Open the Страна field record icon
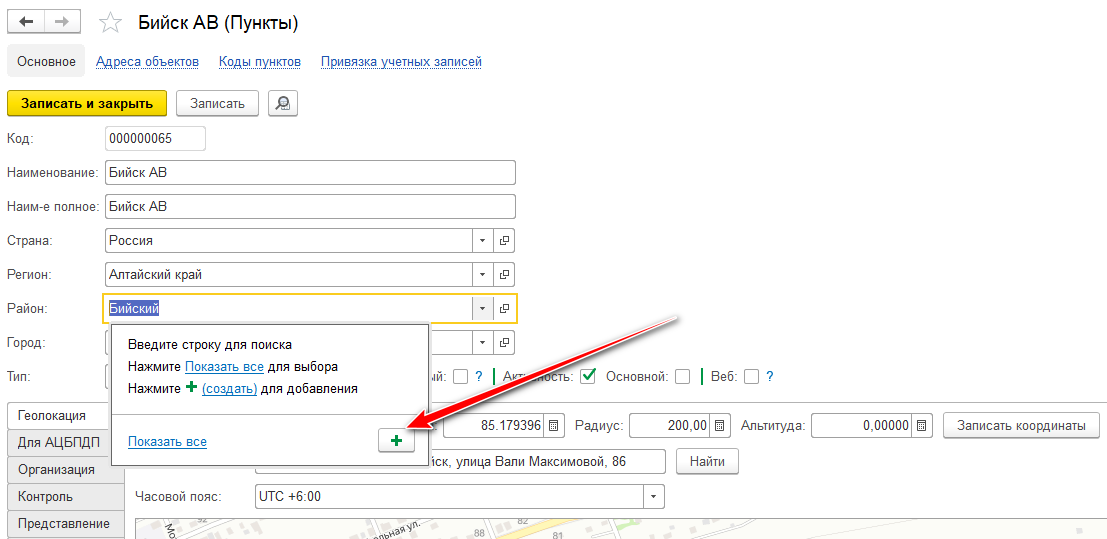Screen dimensions: 1107x539 (x=505, y=241)
